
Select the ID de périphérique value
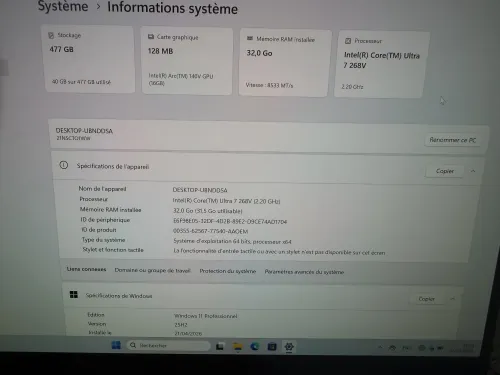tap(230, 221)
